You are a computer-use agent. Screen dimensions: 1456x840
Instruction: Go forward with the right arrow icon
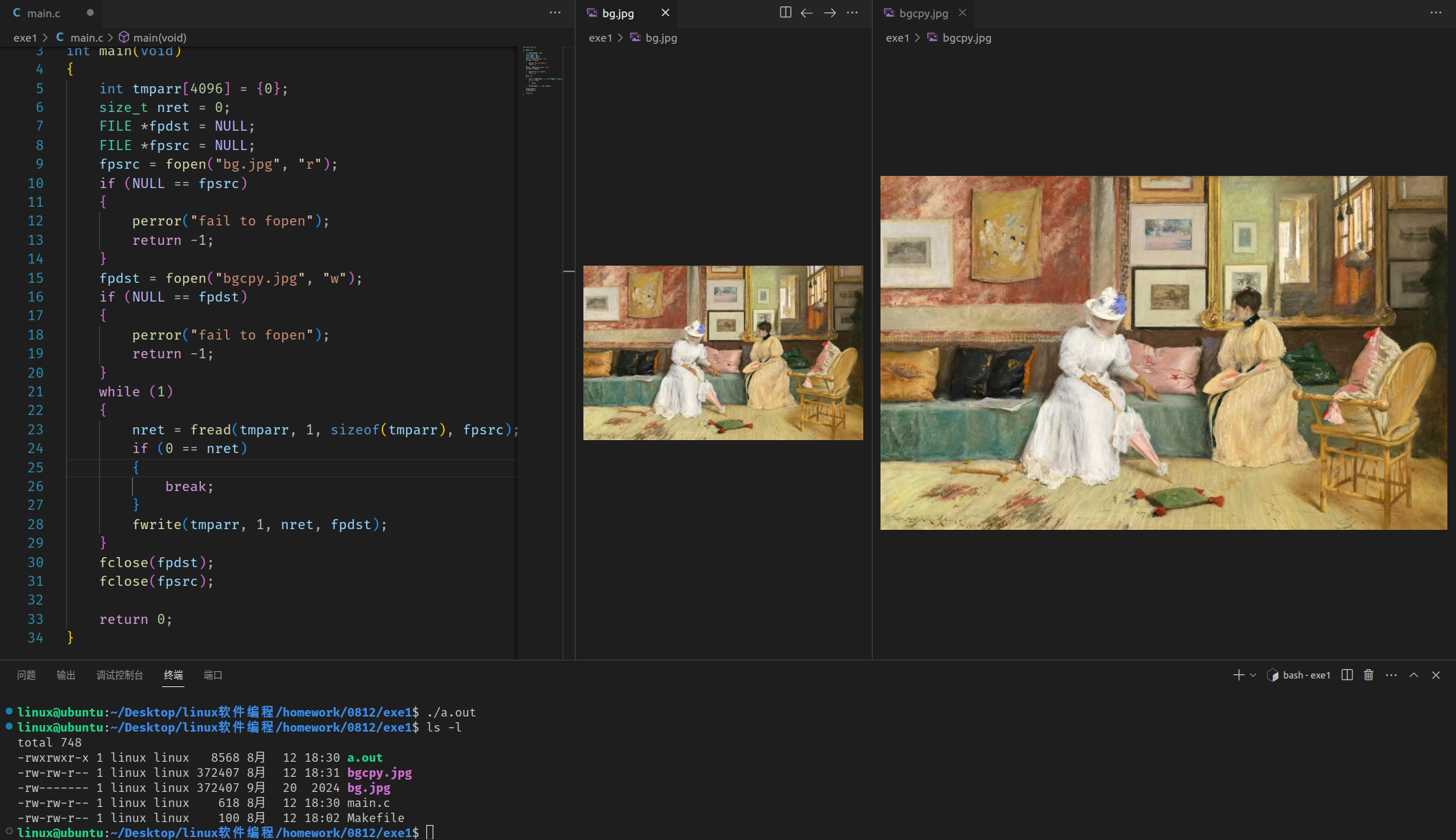pyautogui.click(x=830, y=12)
